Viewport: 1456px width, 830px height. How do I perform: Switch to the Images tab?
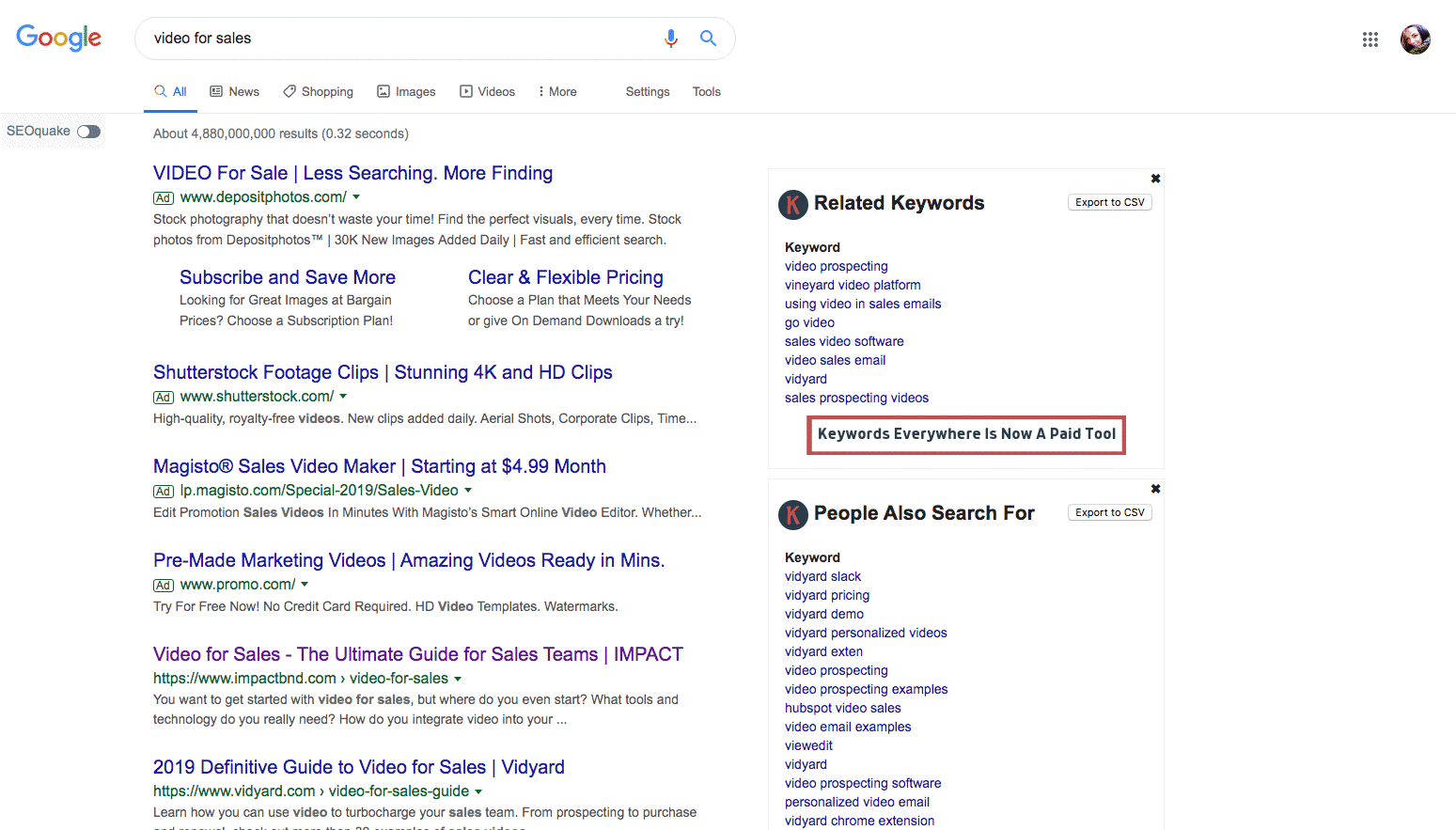(x=406, y=91)
